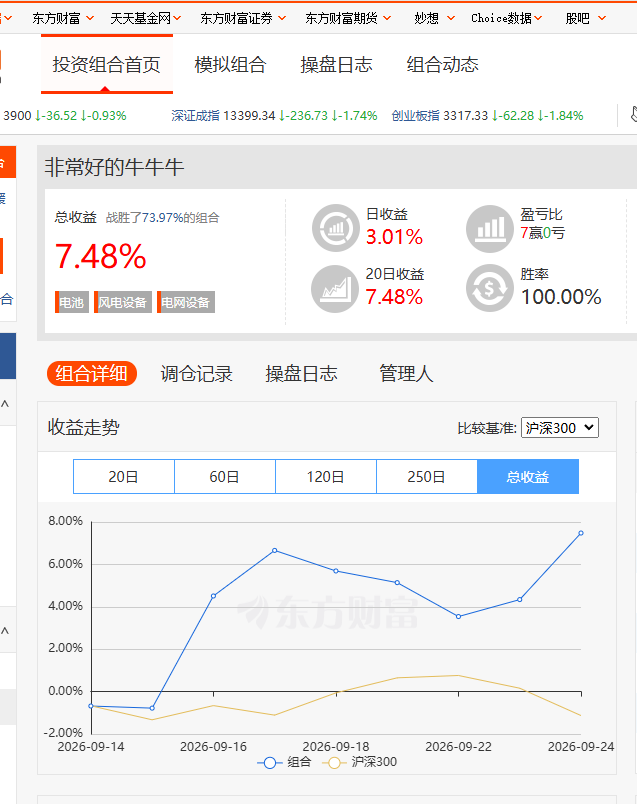637x804 pixels.
Task: Click the last data point on 组合 line
Action: tap(581, 533)
